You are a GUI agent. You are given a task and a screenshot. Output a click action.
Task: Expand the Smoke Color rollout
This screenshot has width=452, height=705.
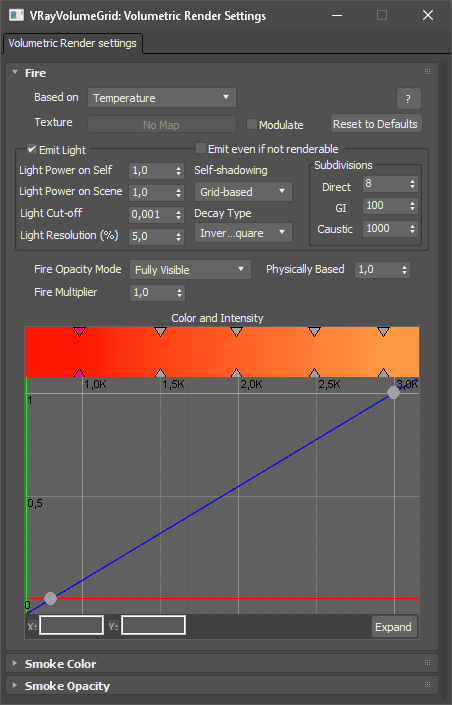click(15, 663)
